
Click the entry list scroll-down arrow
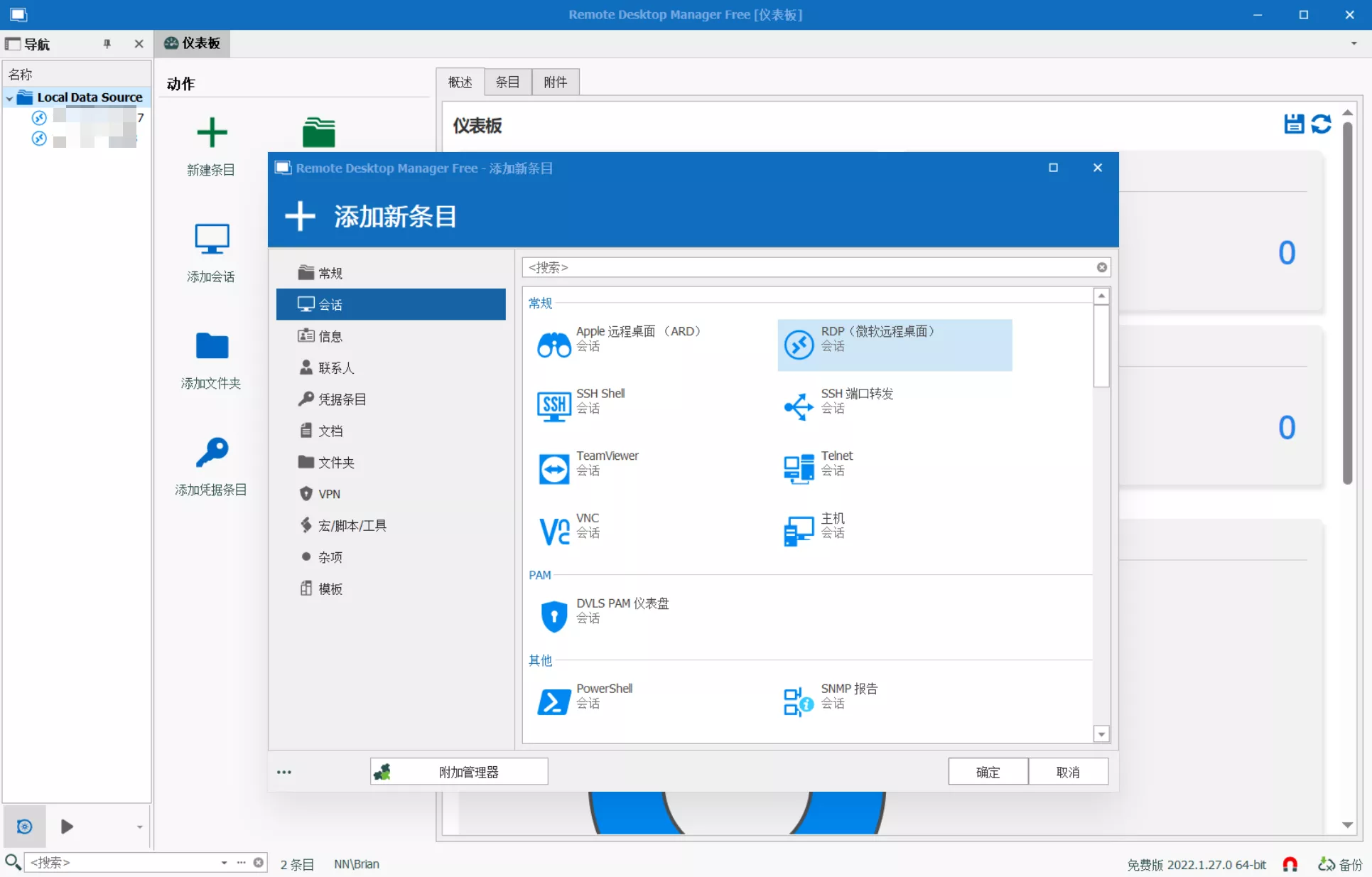pos(1101,734)
